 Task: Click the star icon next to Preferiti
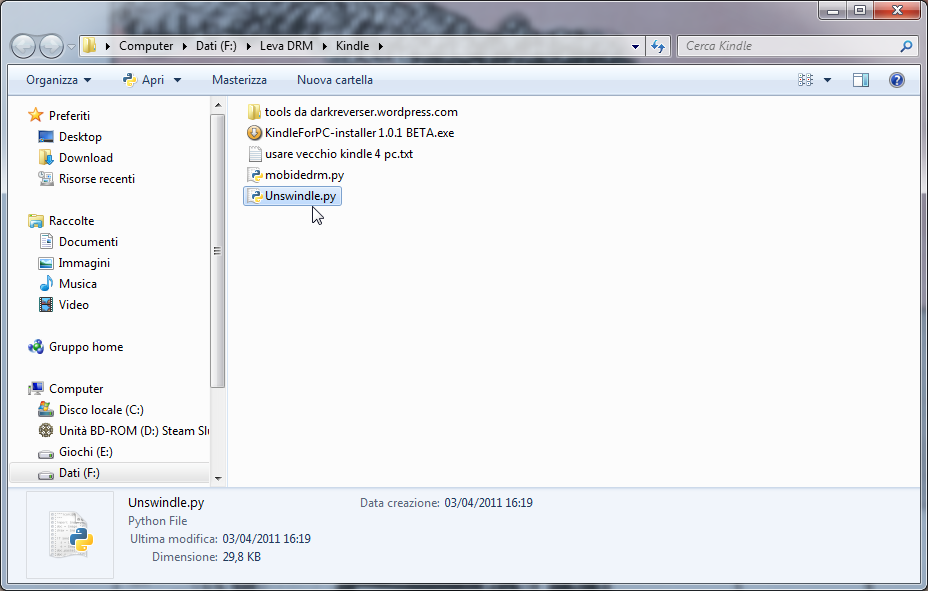36,115
